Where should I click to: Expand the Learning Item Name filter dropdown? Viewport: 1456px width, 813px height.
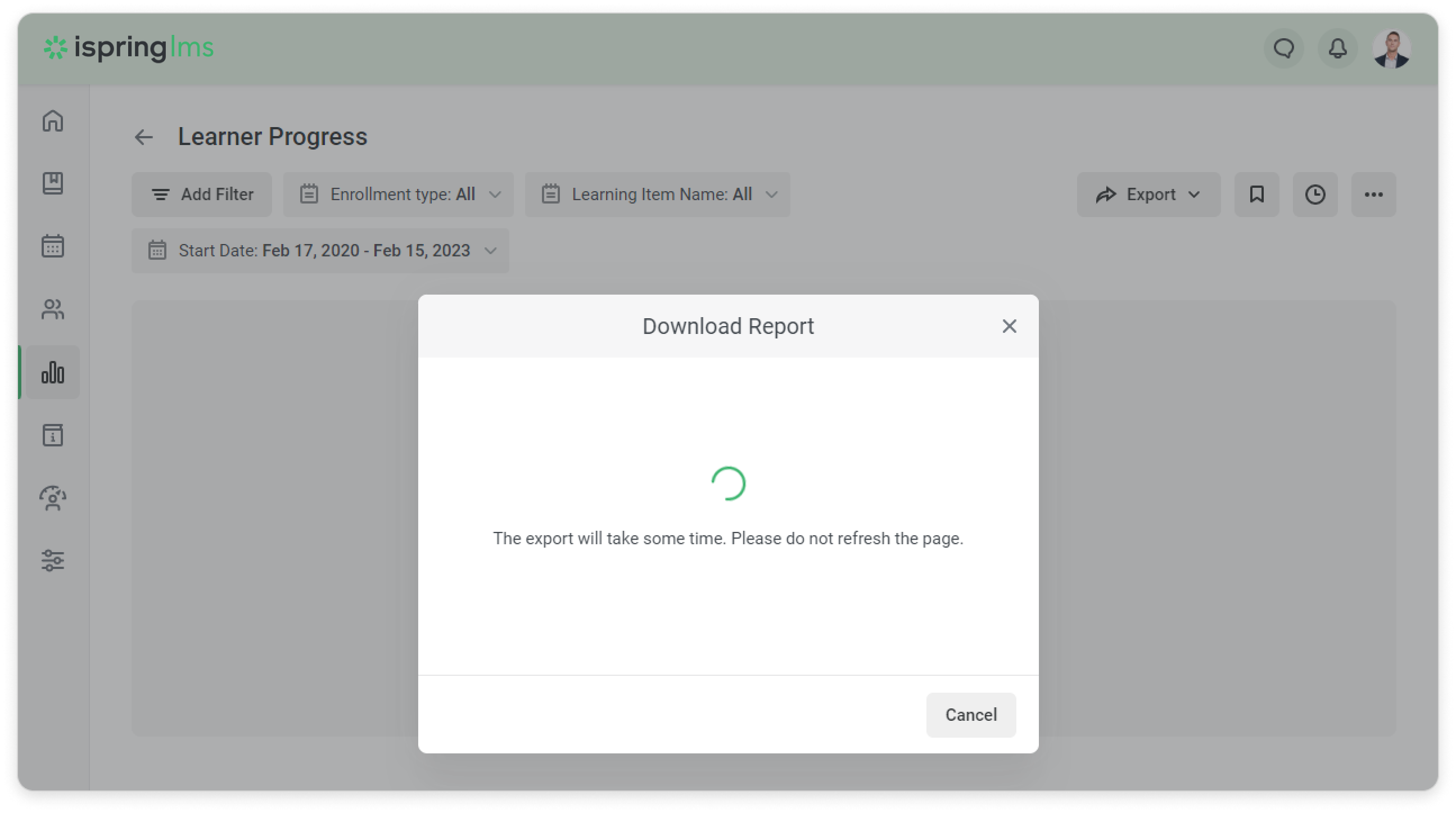[x=657, y=195]
